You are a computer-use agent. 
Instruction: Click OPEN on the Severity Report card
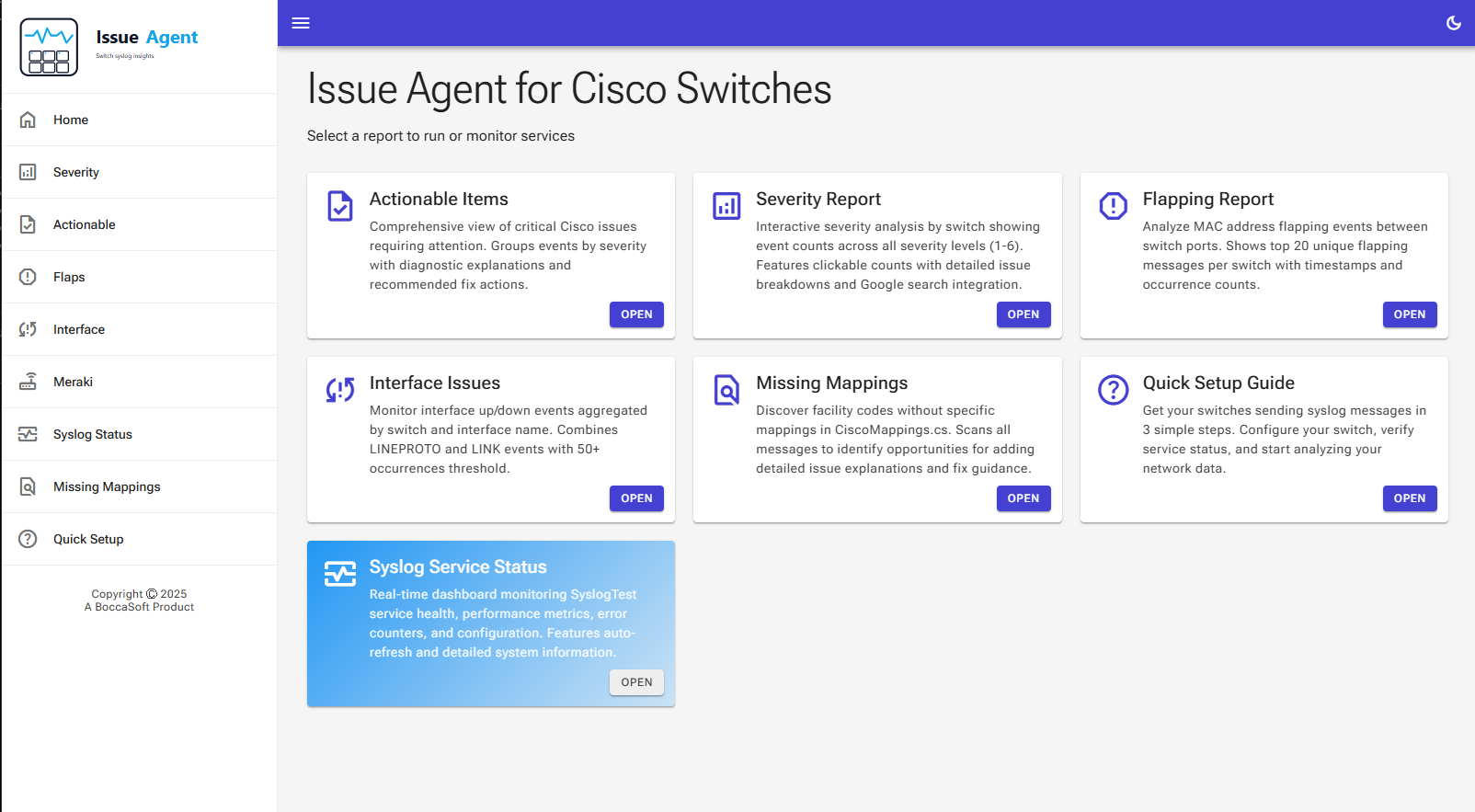pyautogui.click(x=1023, y=315)
